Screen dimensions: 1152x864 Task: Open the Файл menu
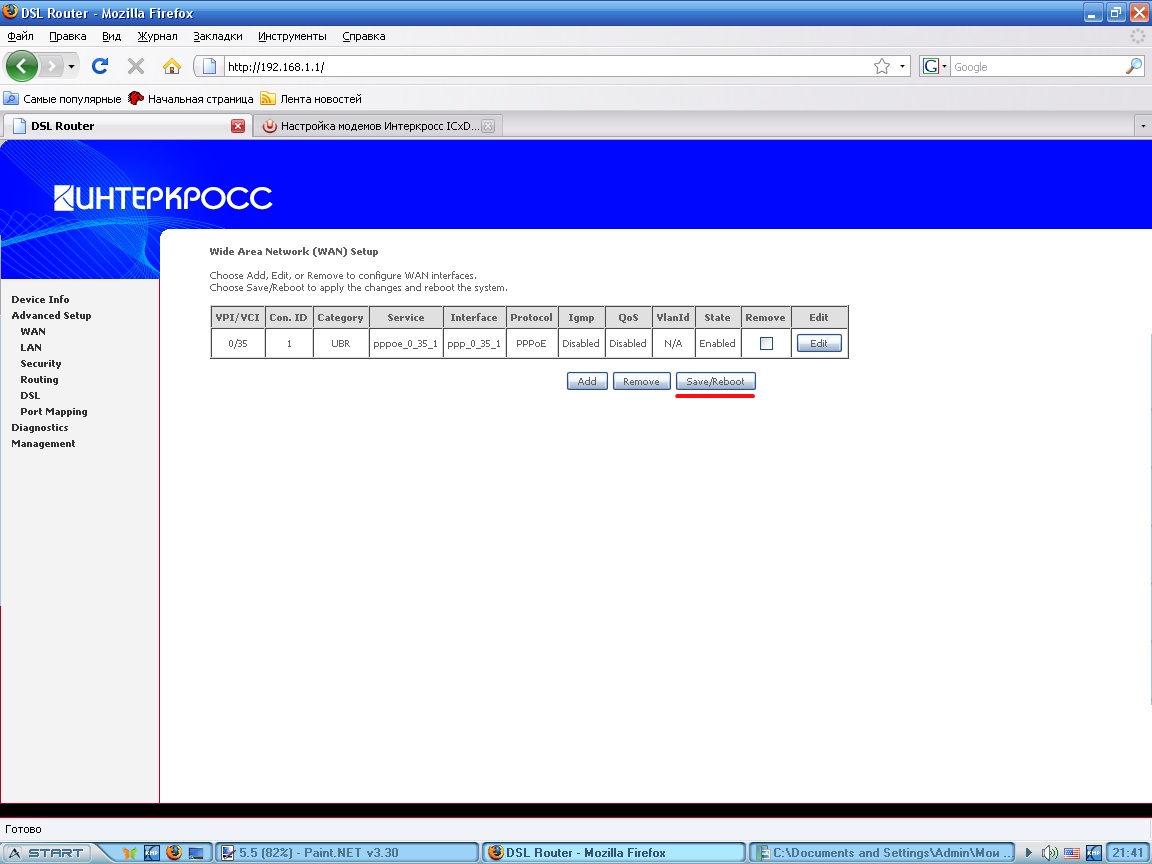point(21,36)
